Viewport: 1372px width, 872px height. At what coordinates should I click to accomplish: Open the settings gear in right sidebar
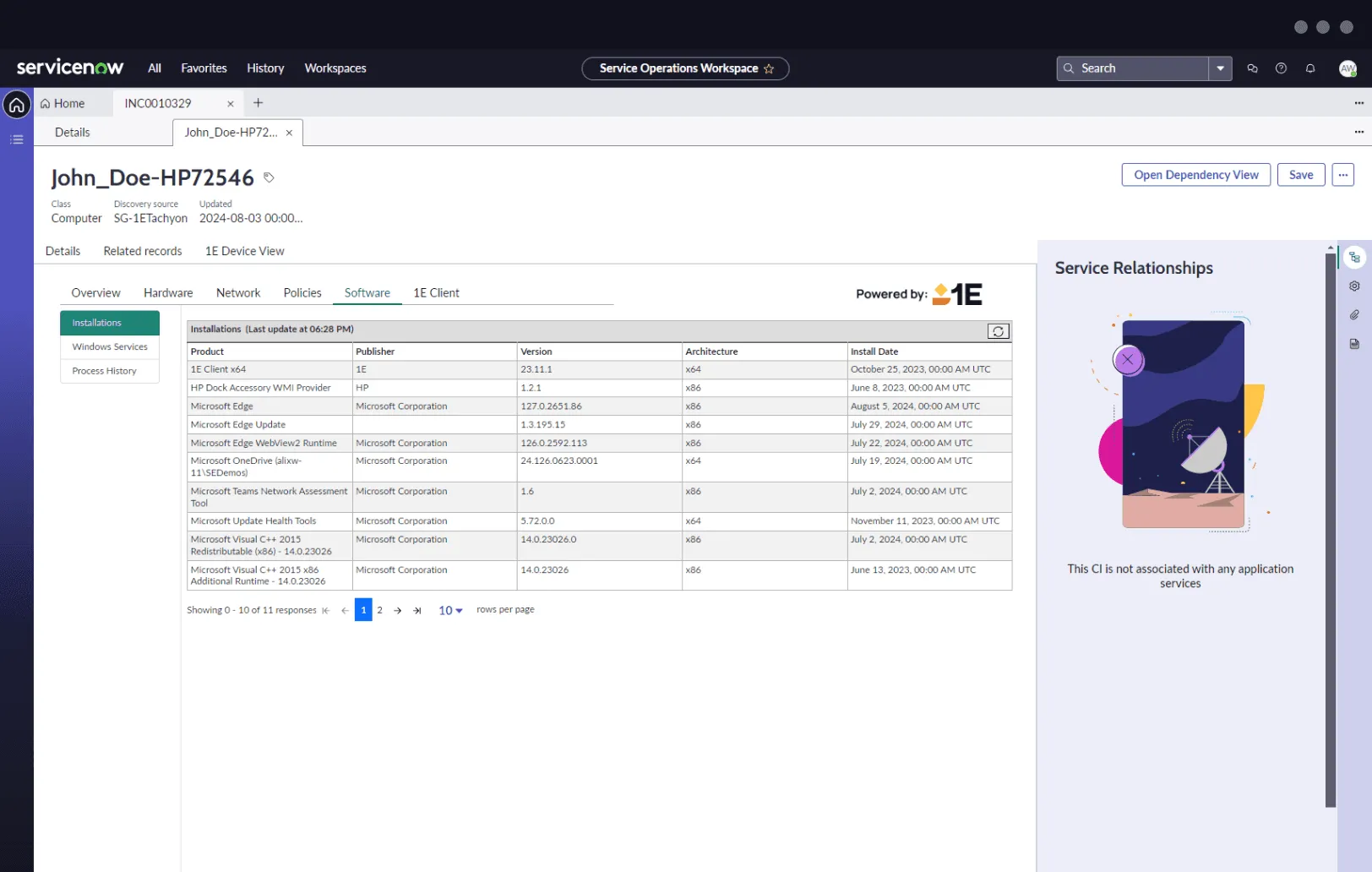(x=1354, y=286)
